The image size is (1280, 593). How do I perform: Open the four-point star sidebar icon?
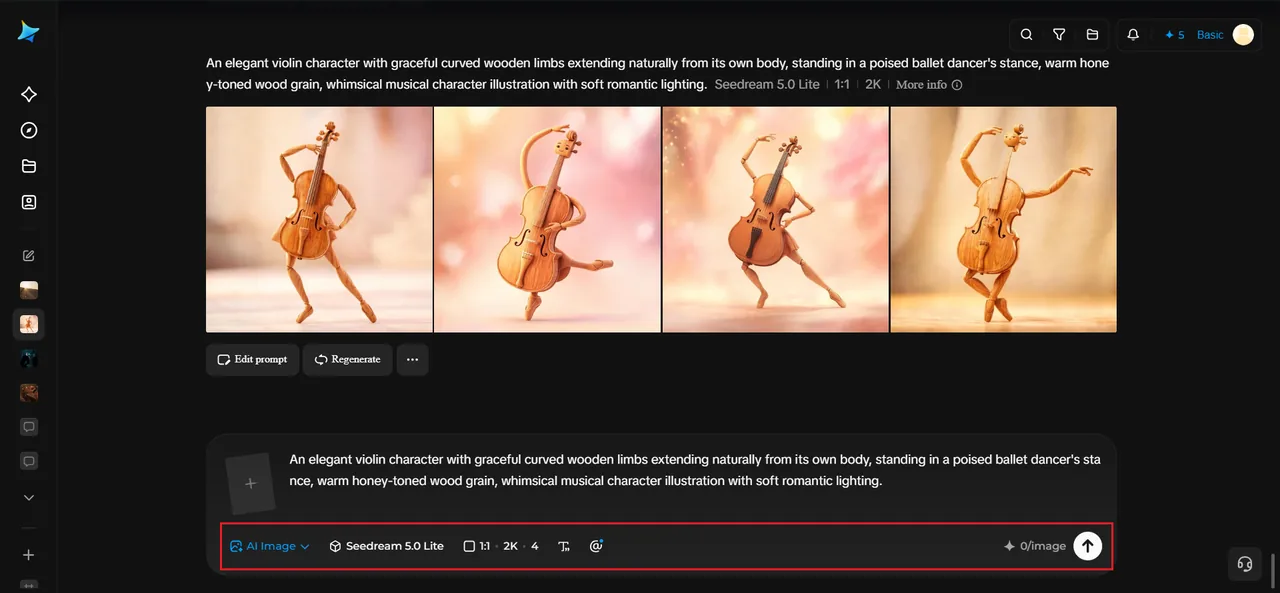29,94
